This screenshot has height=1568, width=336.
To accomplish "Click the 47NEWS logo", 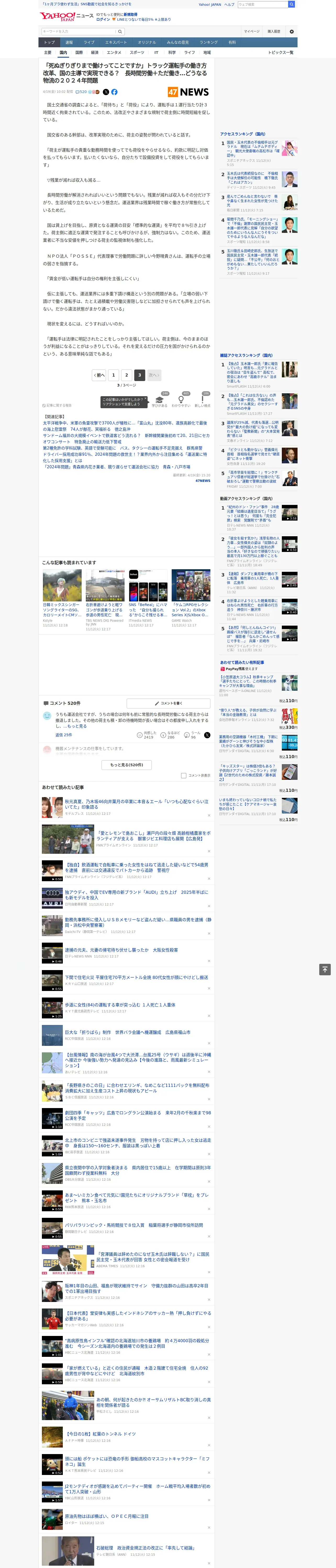I will pyautogui.click(x=188, y=92).
